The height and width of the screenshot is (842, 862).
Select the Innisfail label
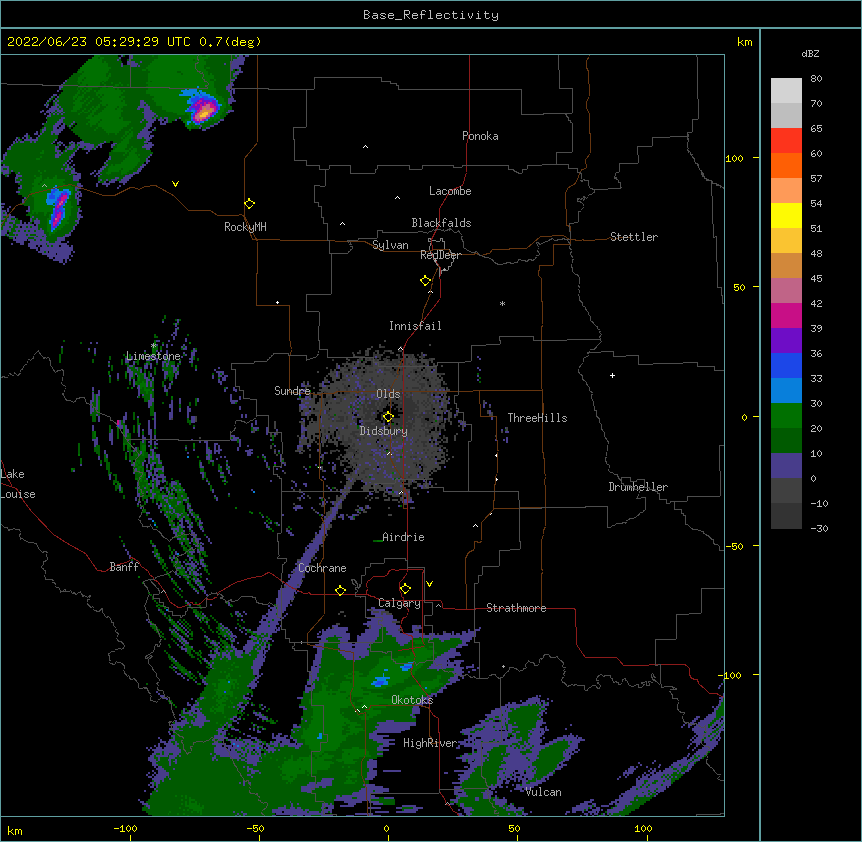(x=415, y=326)
